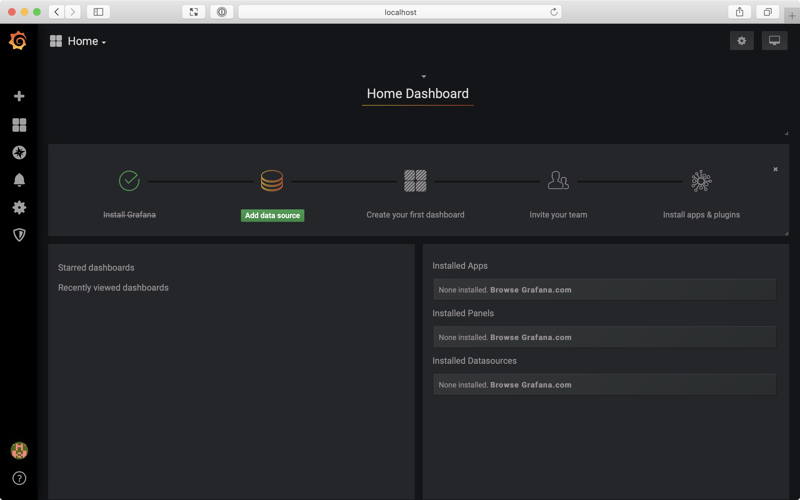Viewport: 800px width, 500px height.
Task: Browse Grafana.com under Installed Apps
Action: (531, 290)
